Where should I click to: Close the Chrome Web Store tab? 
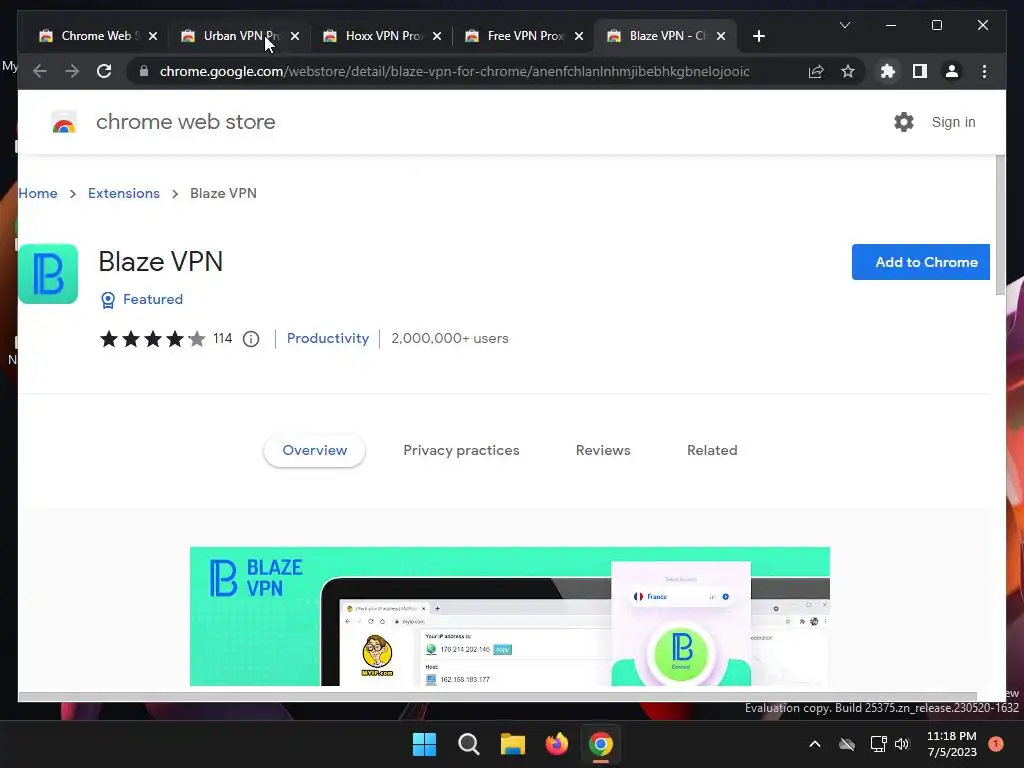click(153, 36)
